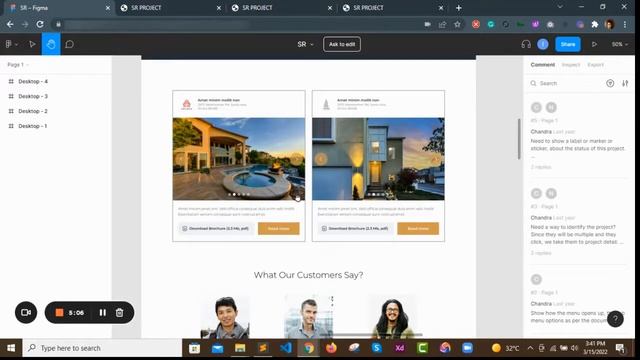
Task: Open the 50% zoom dropdown
Action: (620, 44)
